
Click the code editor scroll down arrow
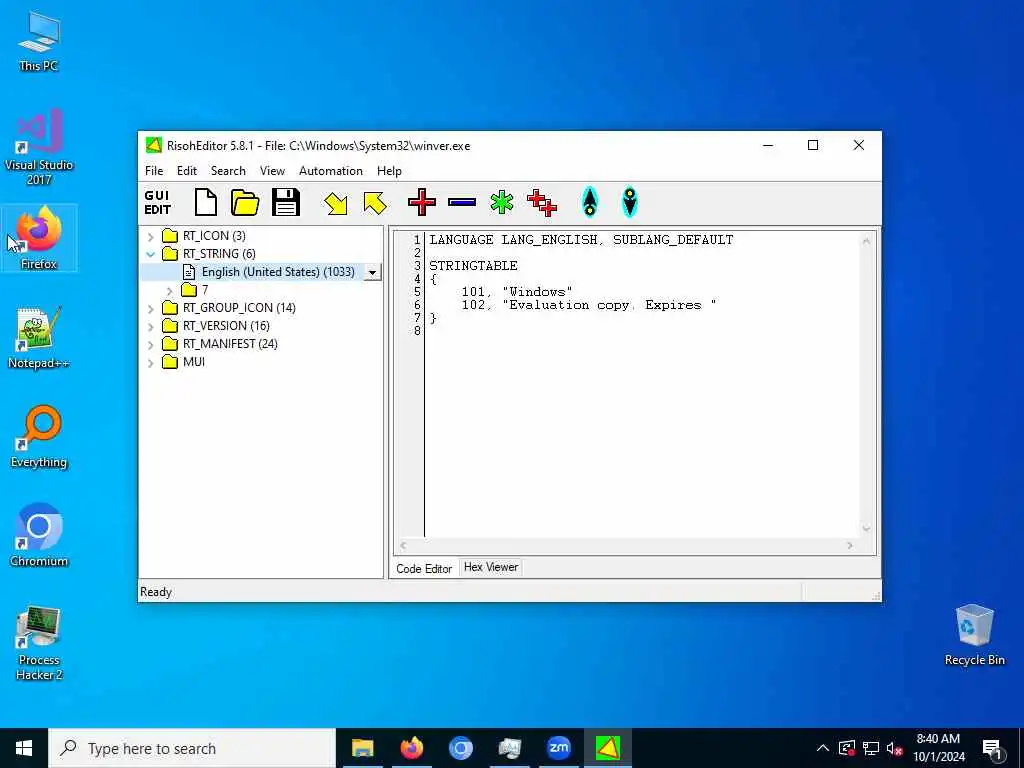(x=867, y=528)
